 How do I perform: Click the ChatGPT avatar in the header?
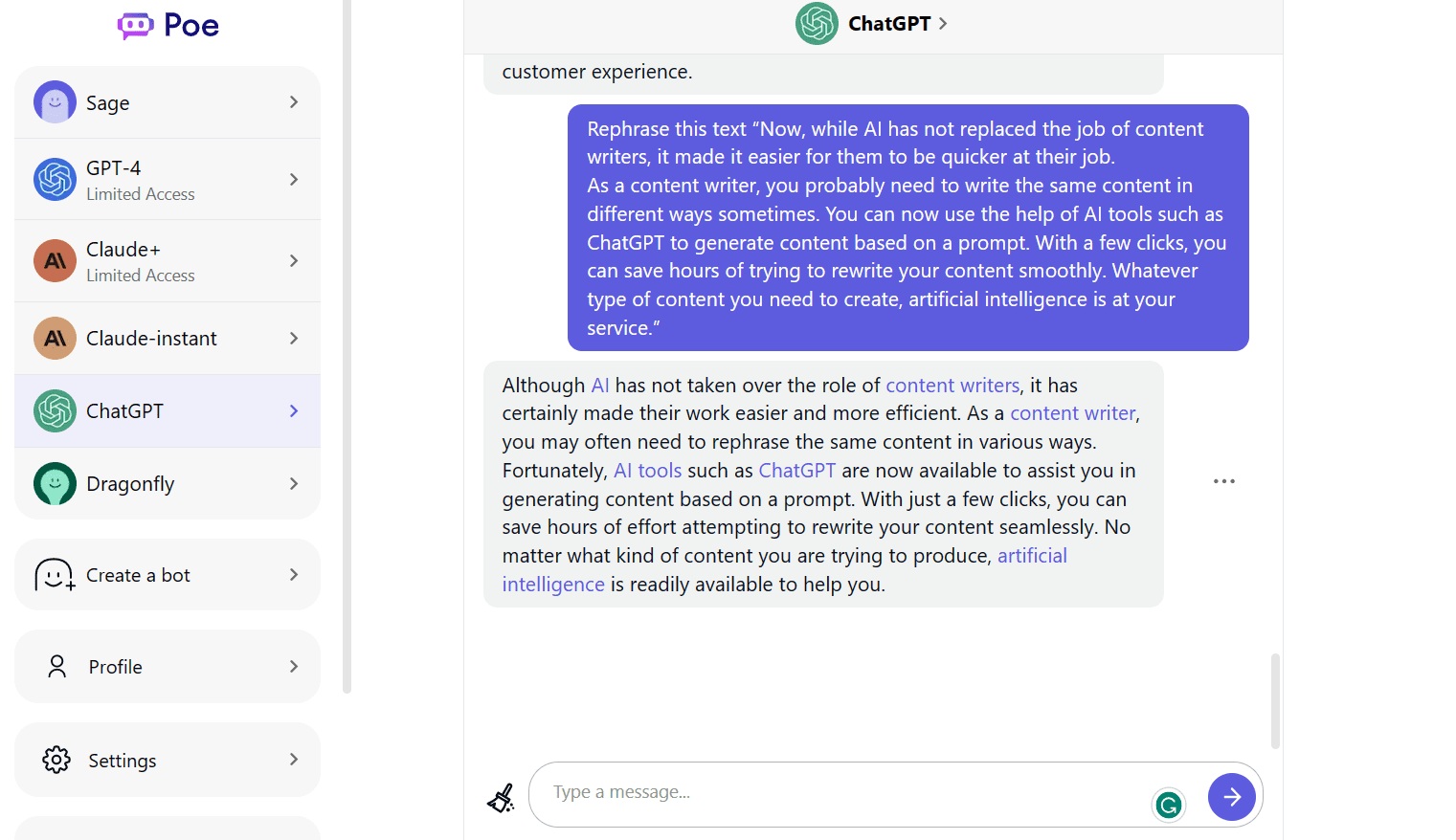click(x=816, y=23)
